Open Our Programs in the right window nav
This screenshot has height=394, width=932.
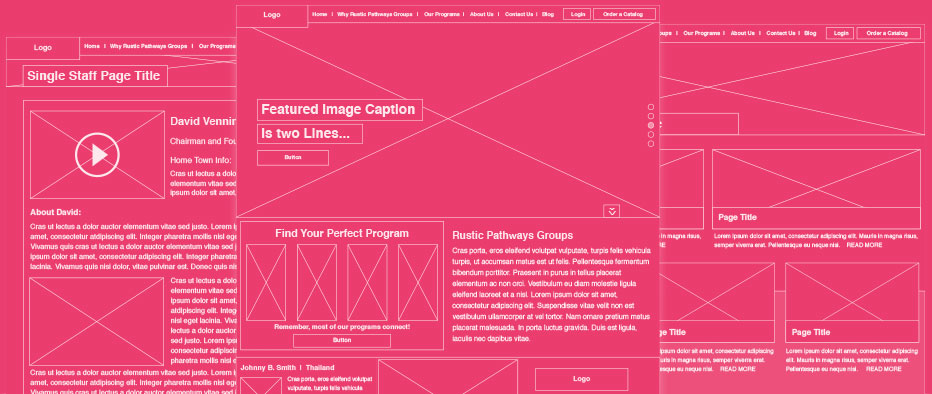click(702, 33)
